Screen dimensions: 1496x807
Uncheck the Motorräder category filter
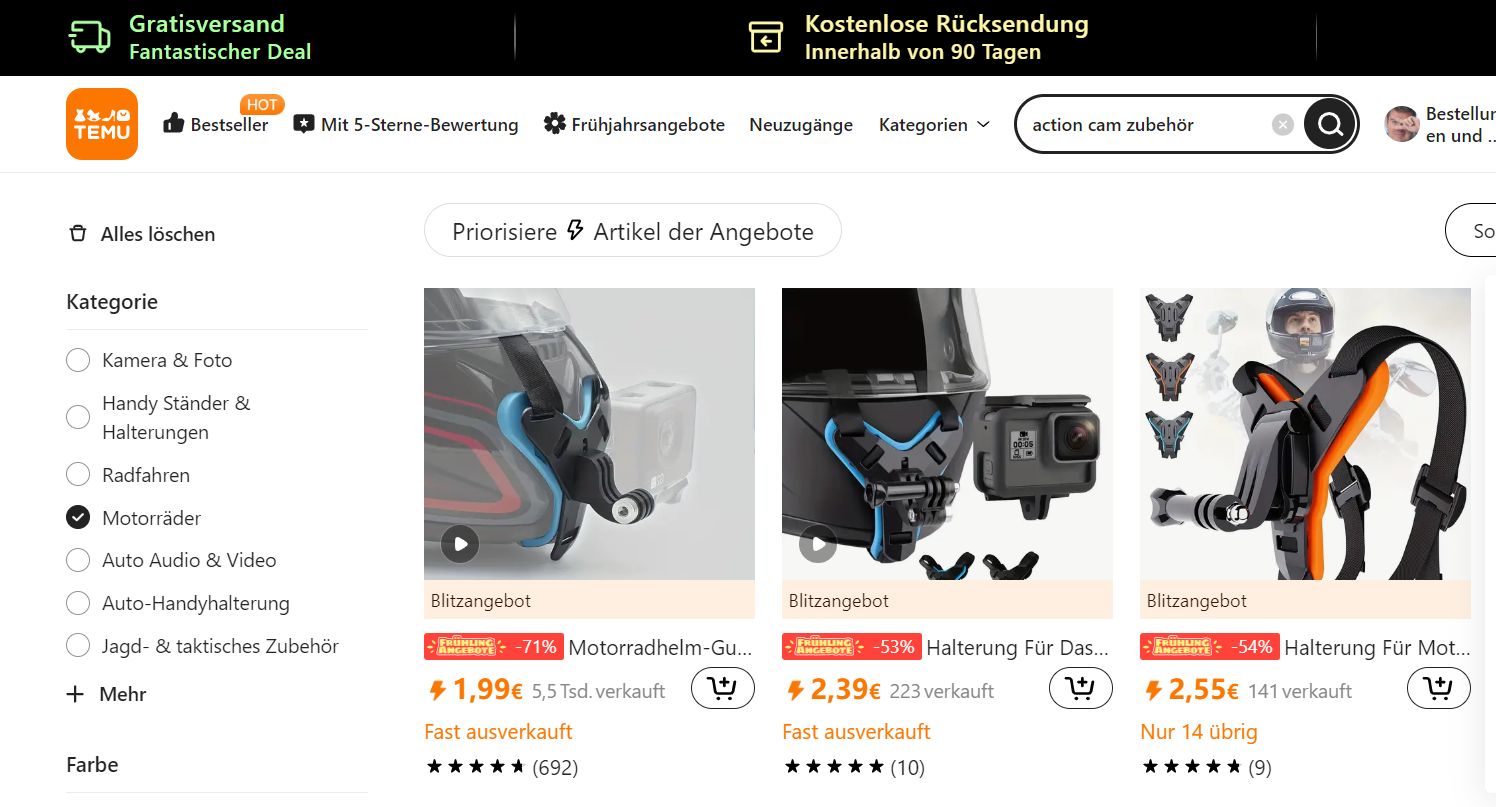pos(78,517)
